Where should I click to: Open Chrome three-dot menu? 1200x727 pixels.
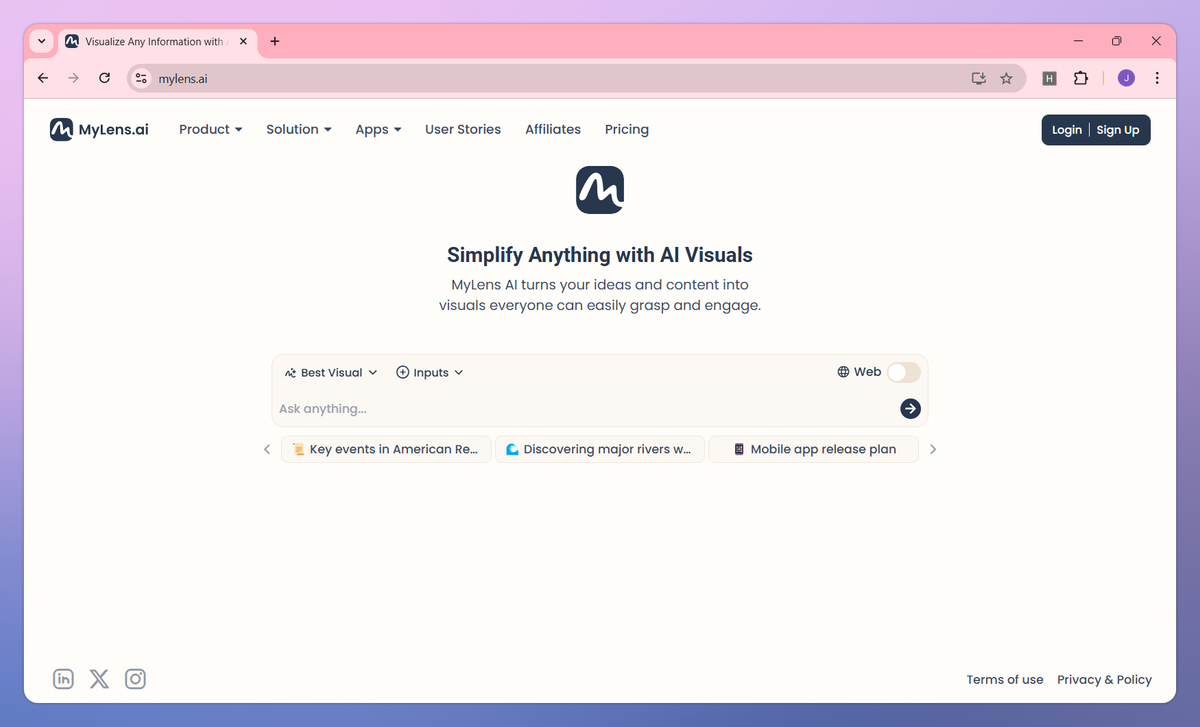(x=1157, y=78)
